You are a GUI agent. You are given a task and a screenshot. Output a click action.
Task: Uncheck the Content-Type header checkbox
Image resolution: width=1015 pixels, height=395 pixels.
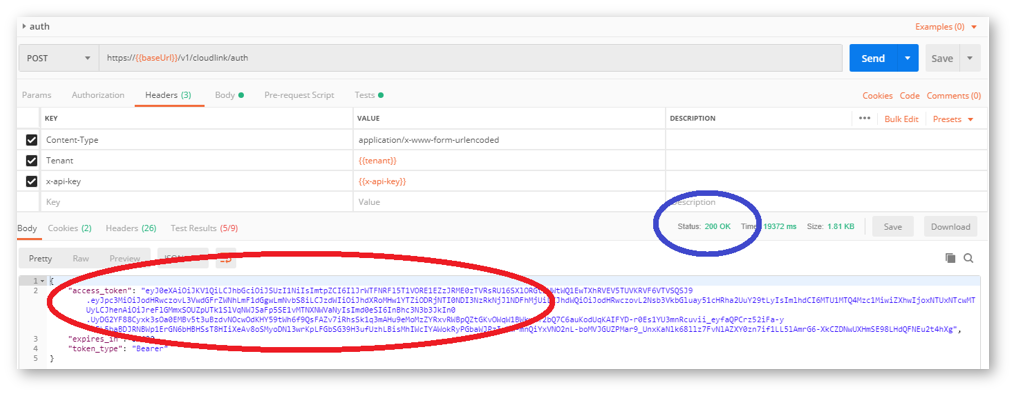click(31, 140)
